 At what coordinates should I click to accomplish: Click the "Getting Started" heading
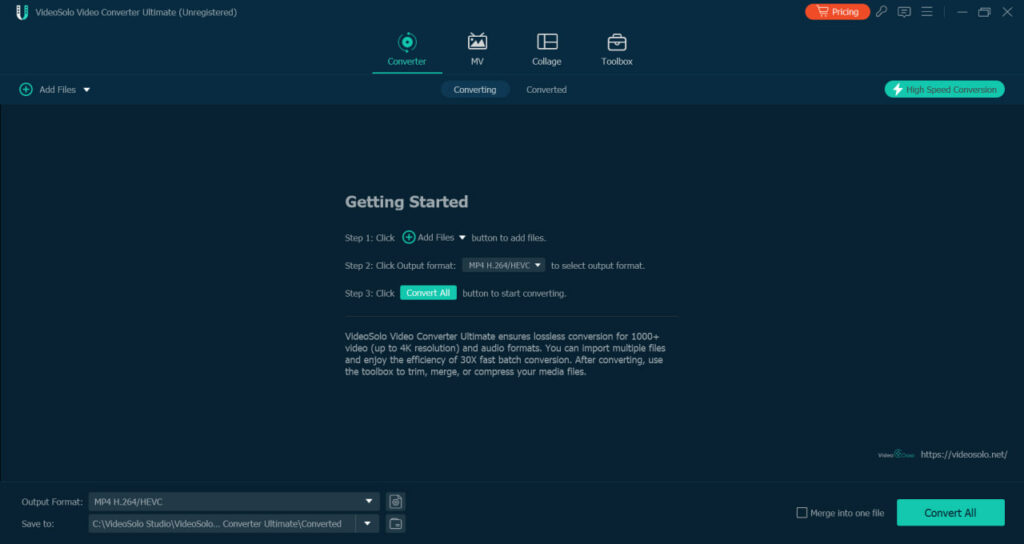pyautogui.click(x=406, y=202)
